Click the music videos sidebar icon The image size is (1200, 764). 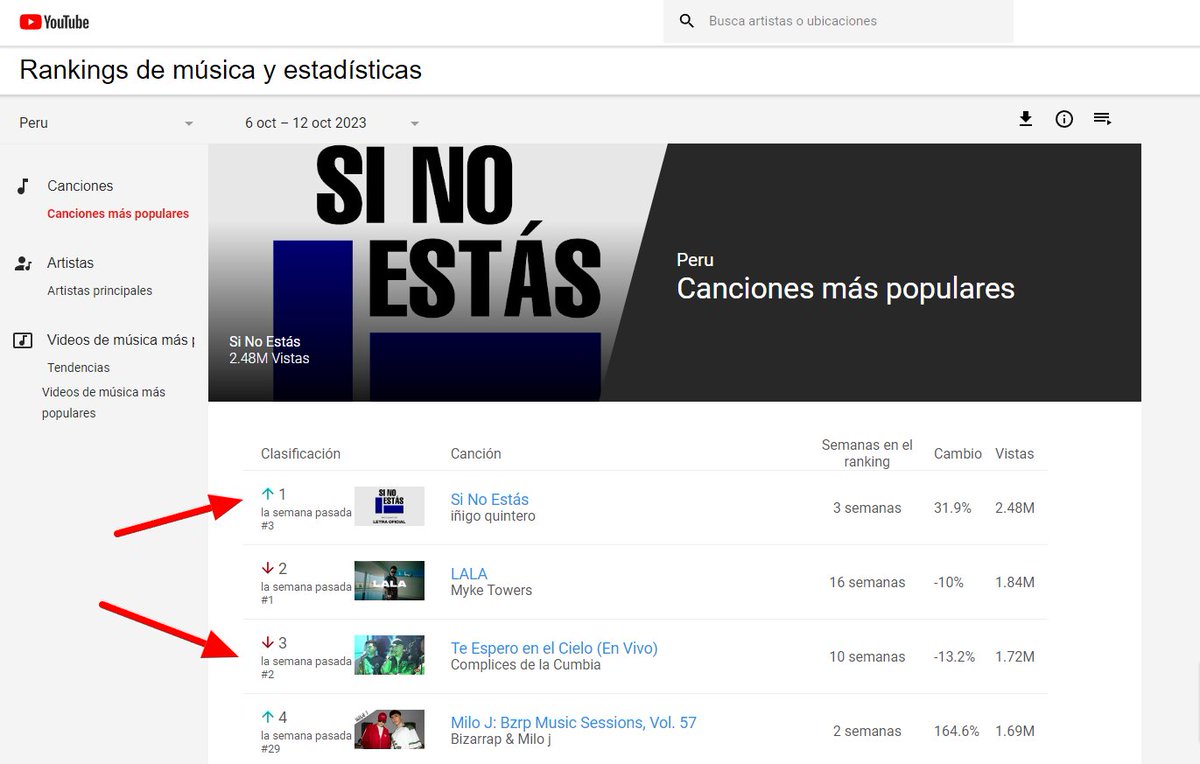pos(23,340)
